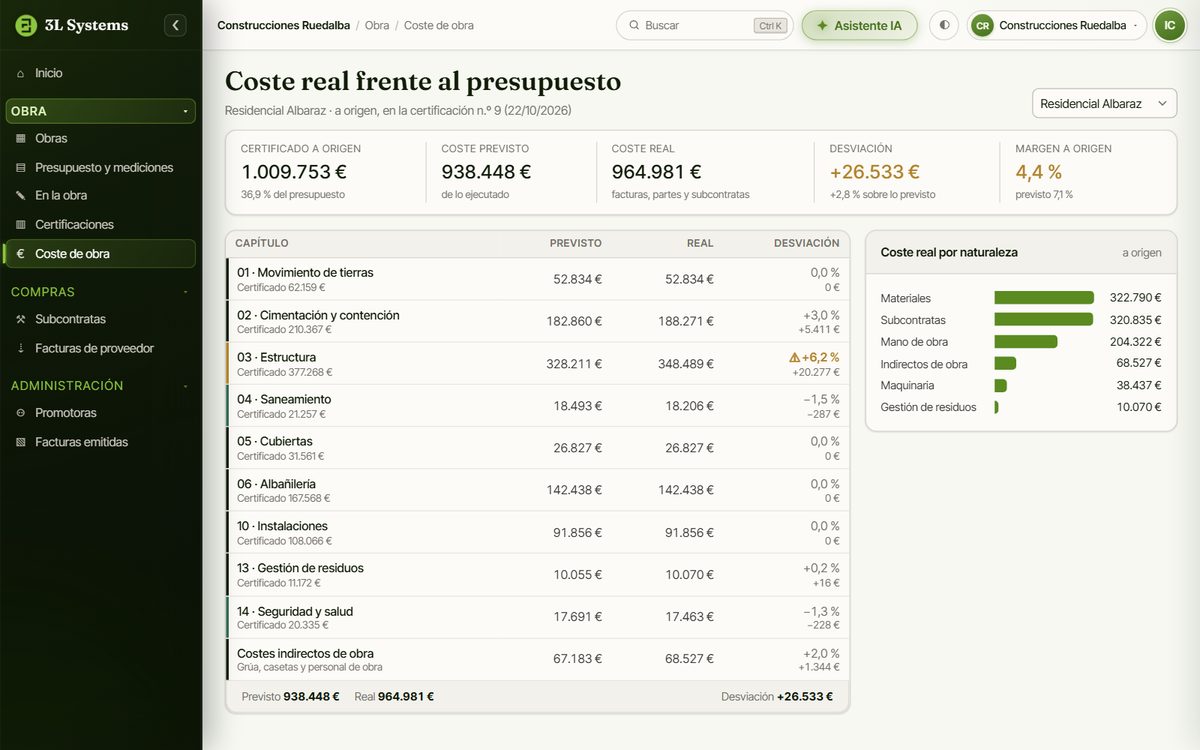Collapse the OBRA sidebar section

[100, 111]
